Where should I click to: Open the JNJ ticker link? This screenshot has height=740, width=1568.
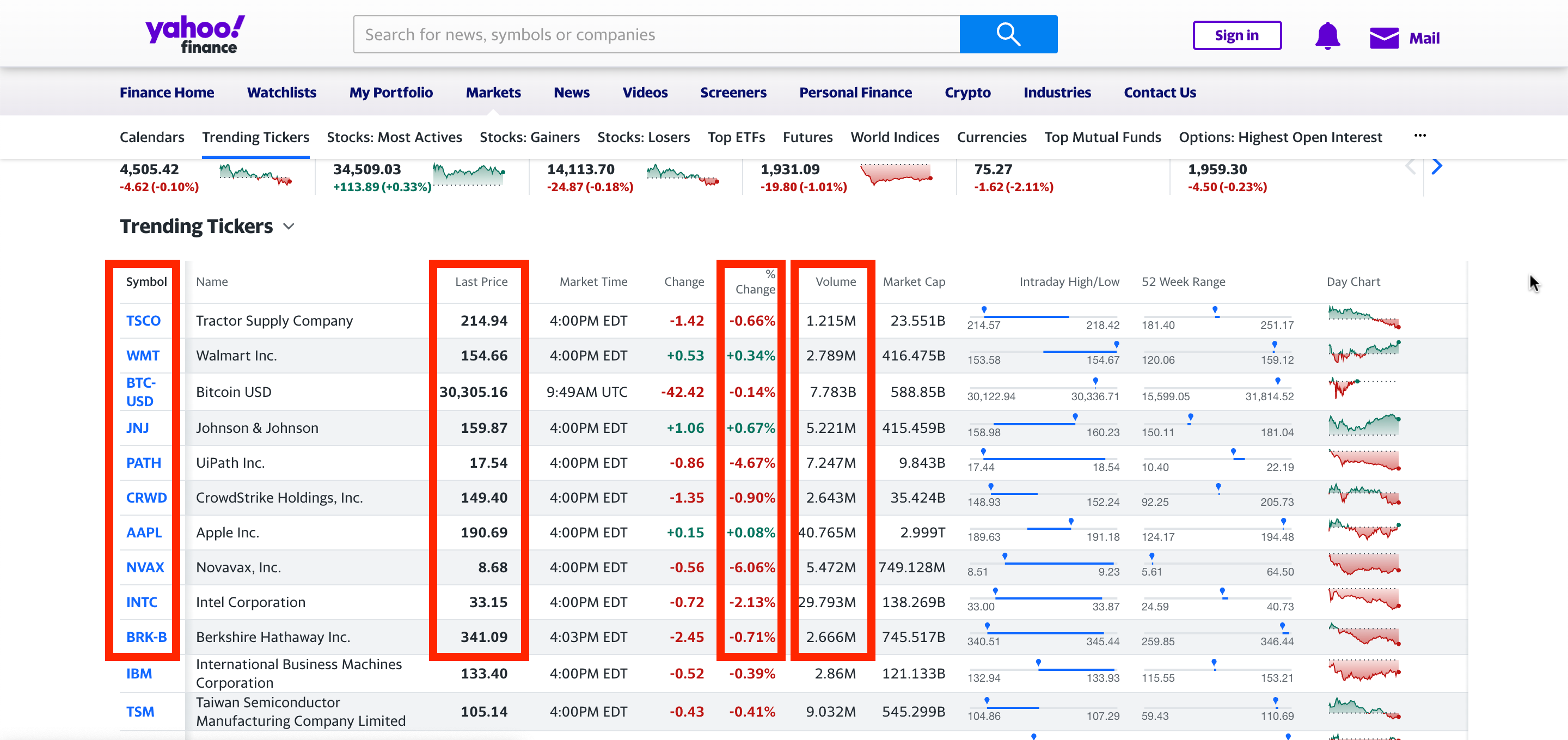pos(138,428)
